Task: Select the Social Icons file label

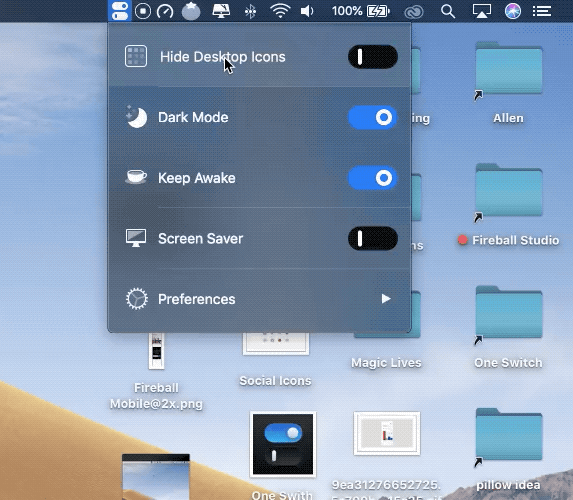Action: 276,381
